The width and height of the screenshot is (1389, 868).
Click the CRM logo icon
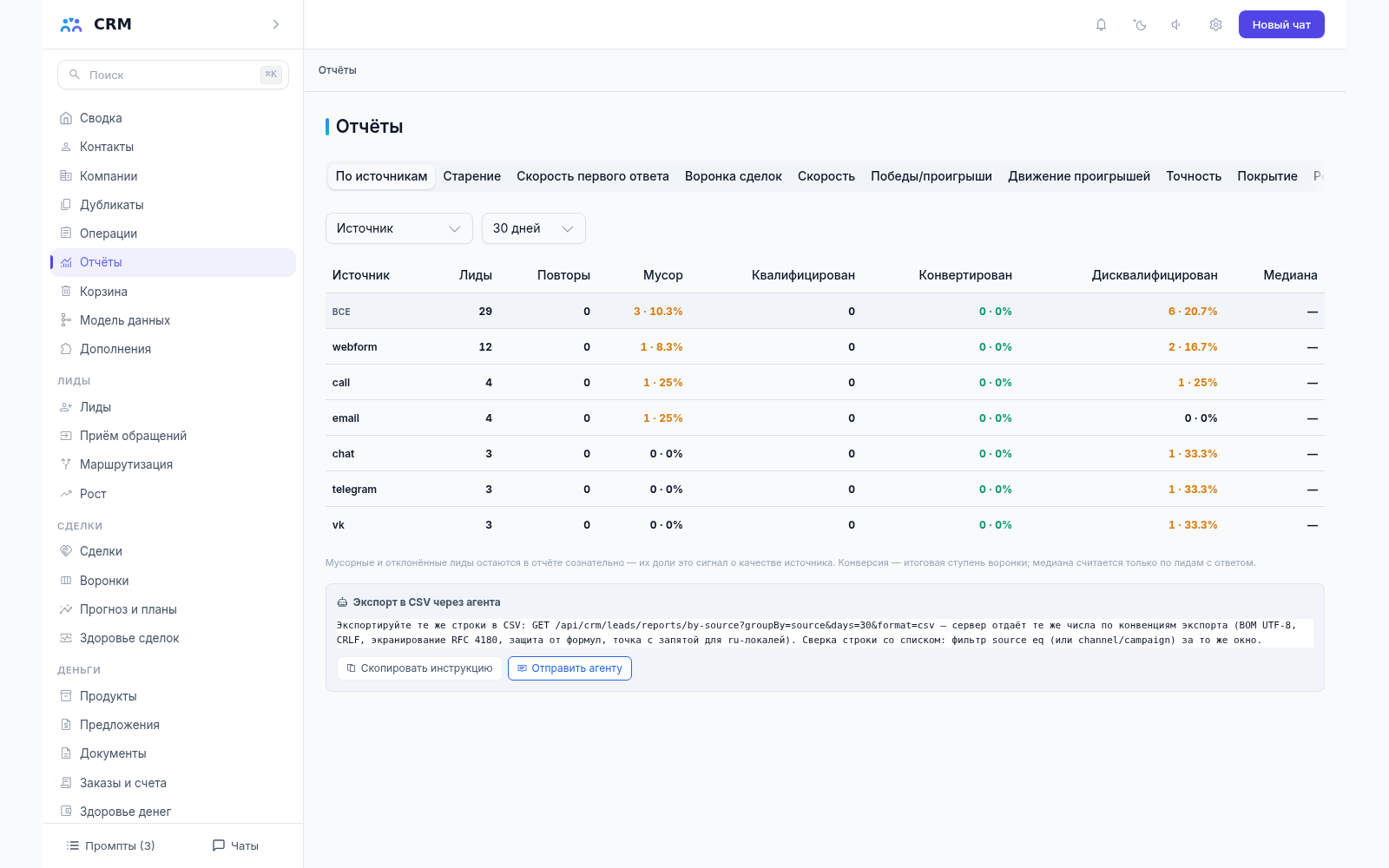[x=71, y=24]
